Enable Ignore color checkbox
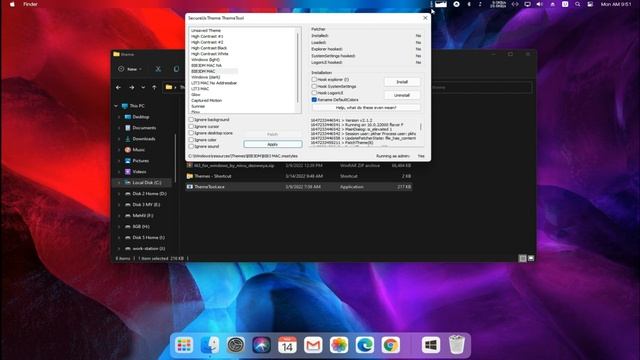This screenshot has width=640, height=360. 191,140
